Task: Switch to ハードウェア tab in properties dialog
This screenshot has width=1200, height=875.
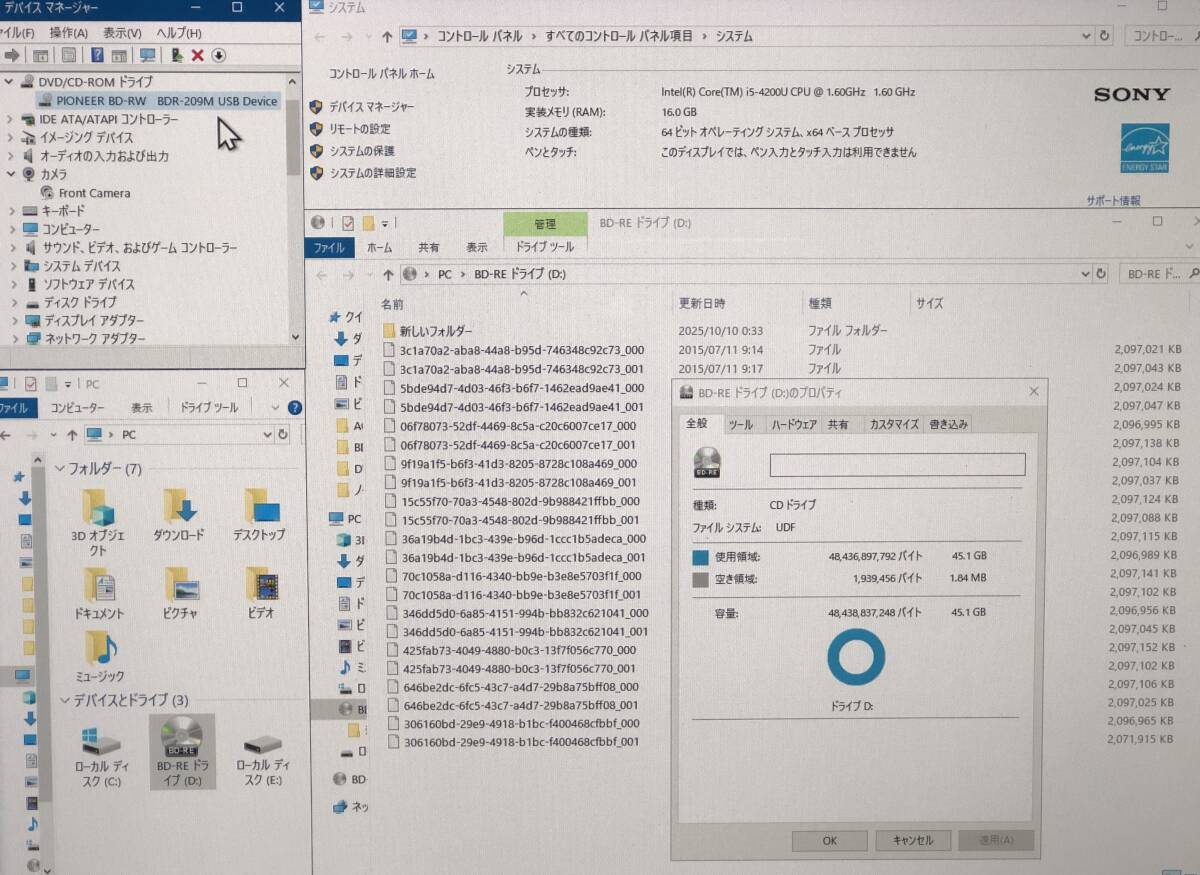Action: [x=794, y=425]
